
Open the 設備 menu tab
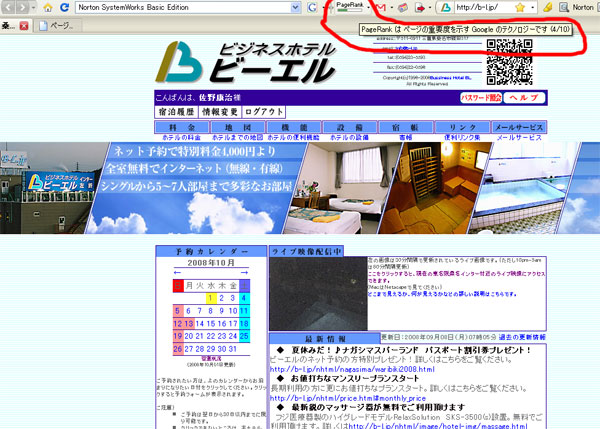pyautogui.click(x=350, y=127)
